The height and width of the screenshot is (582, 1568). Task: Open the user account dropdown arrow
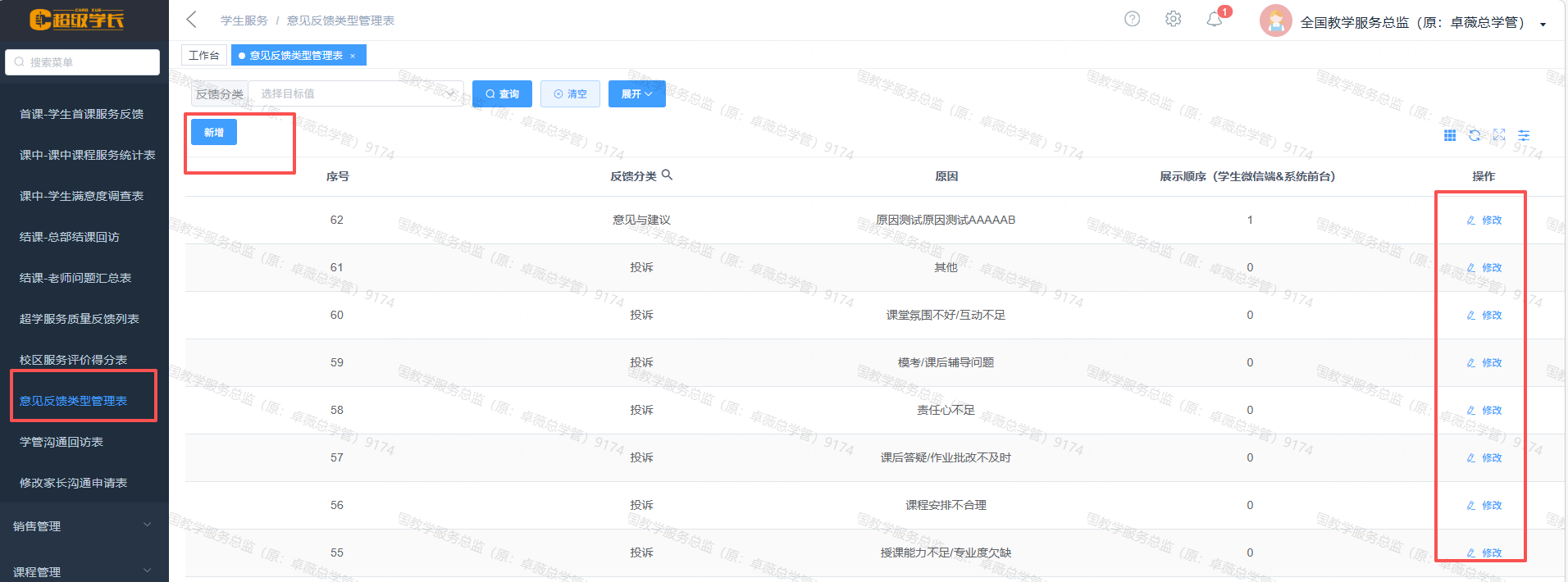(1543, 24)
